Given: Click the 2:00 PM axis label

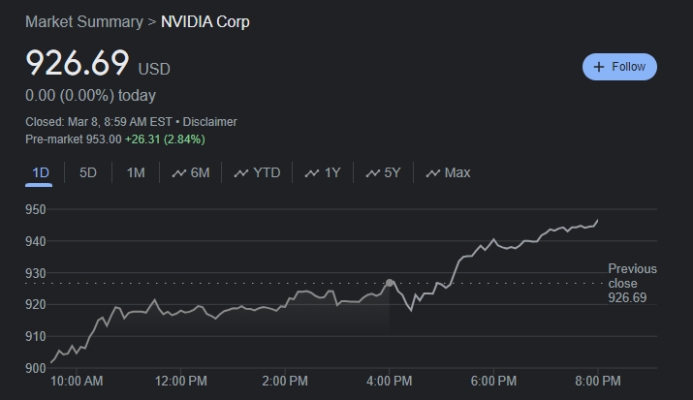Looking at the screenshot, I should (x=285, y=381).
